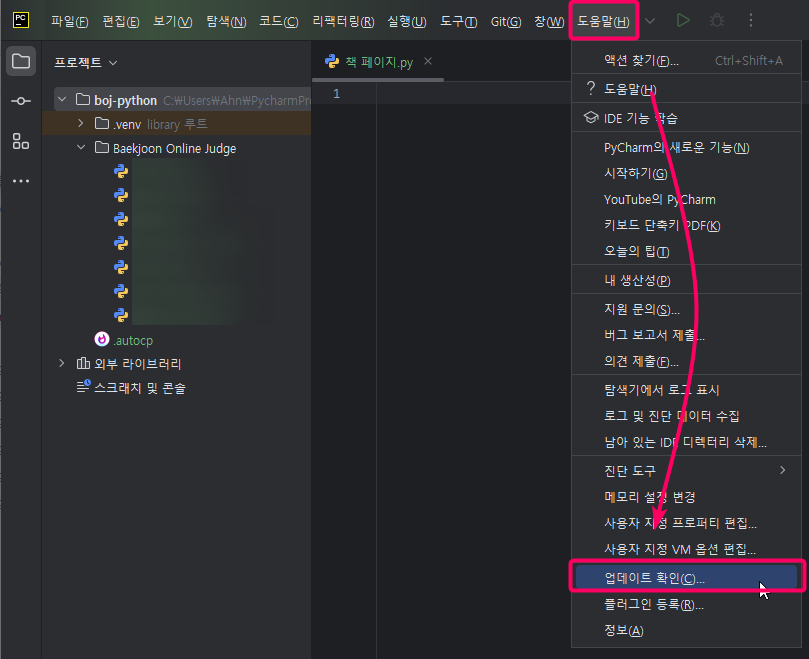Click the 스크래치 및 콘솔 icon
This screenshot has height=659, width=809.
84,387
